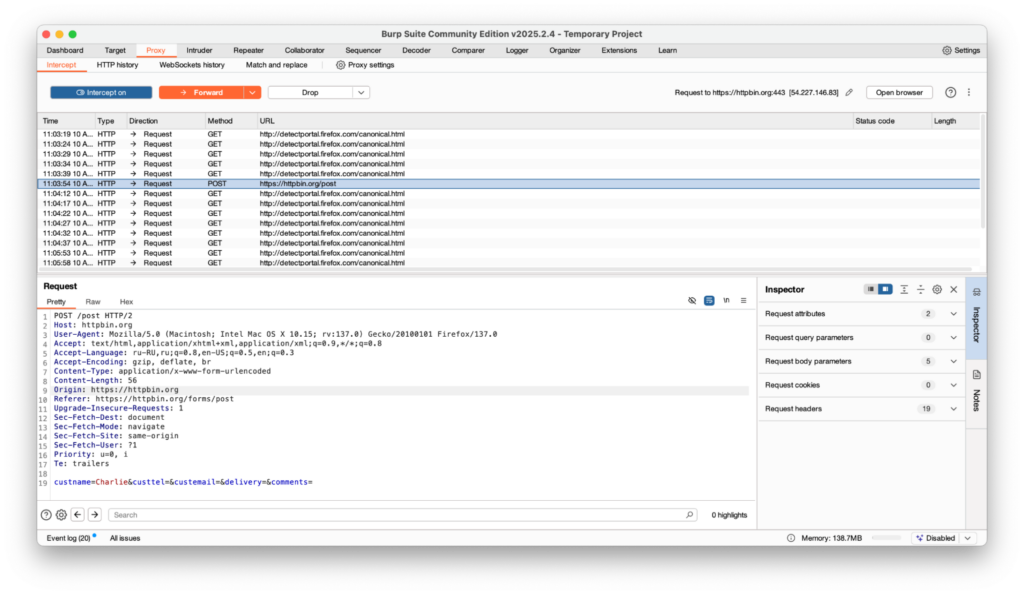
Task: Toggle the \n newline characters icon in Request editor
Action: point(725,300)
